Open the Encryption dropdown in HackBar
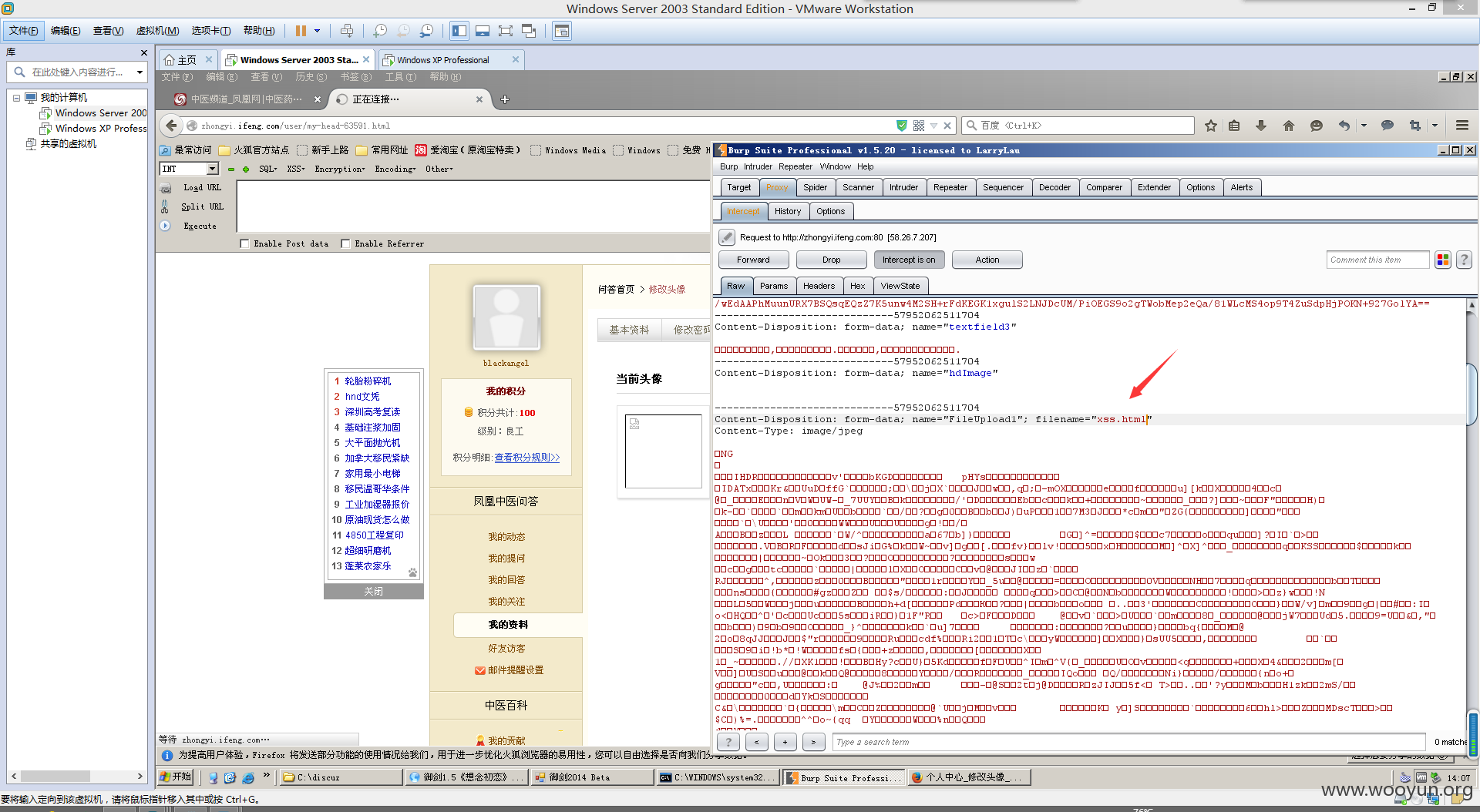1480x812 pixels. pyautogui.click(x=340, y=169)
